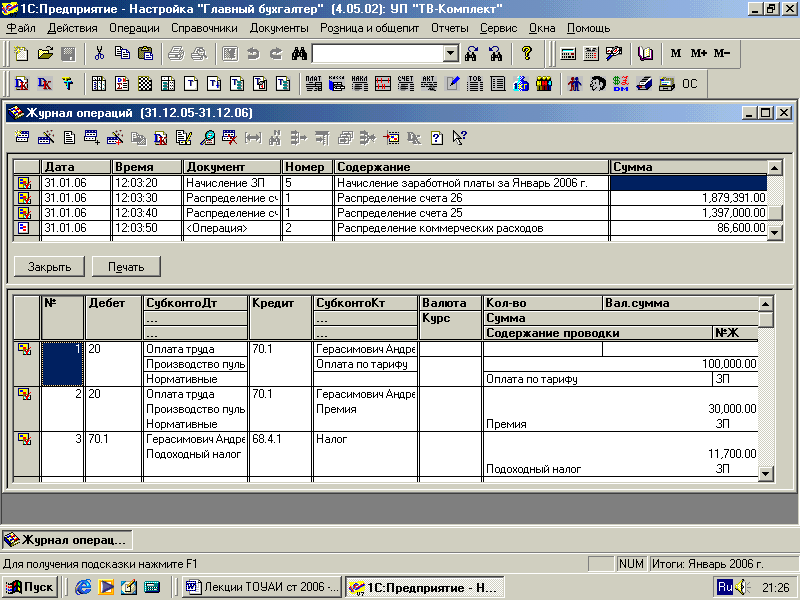Image resolution: width=800 pixels, height=600 pixels.
Task: Click the M− memory subtract button
Action: click(x=721, y=53)
